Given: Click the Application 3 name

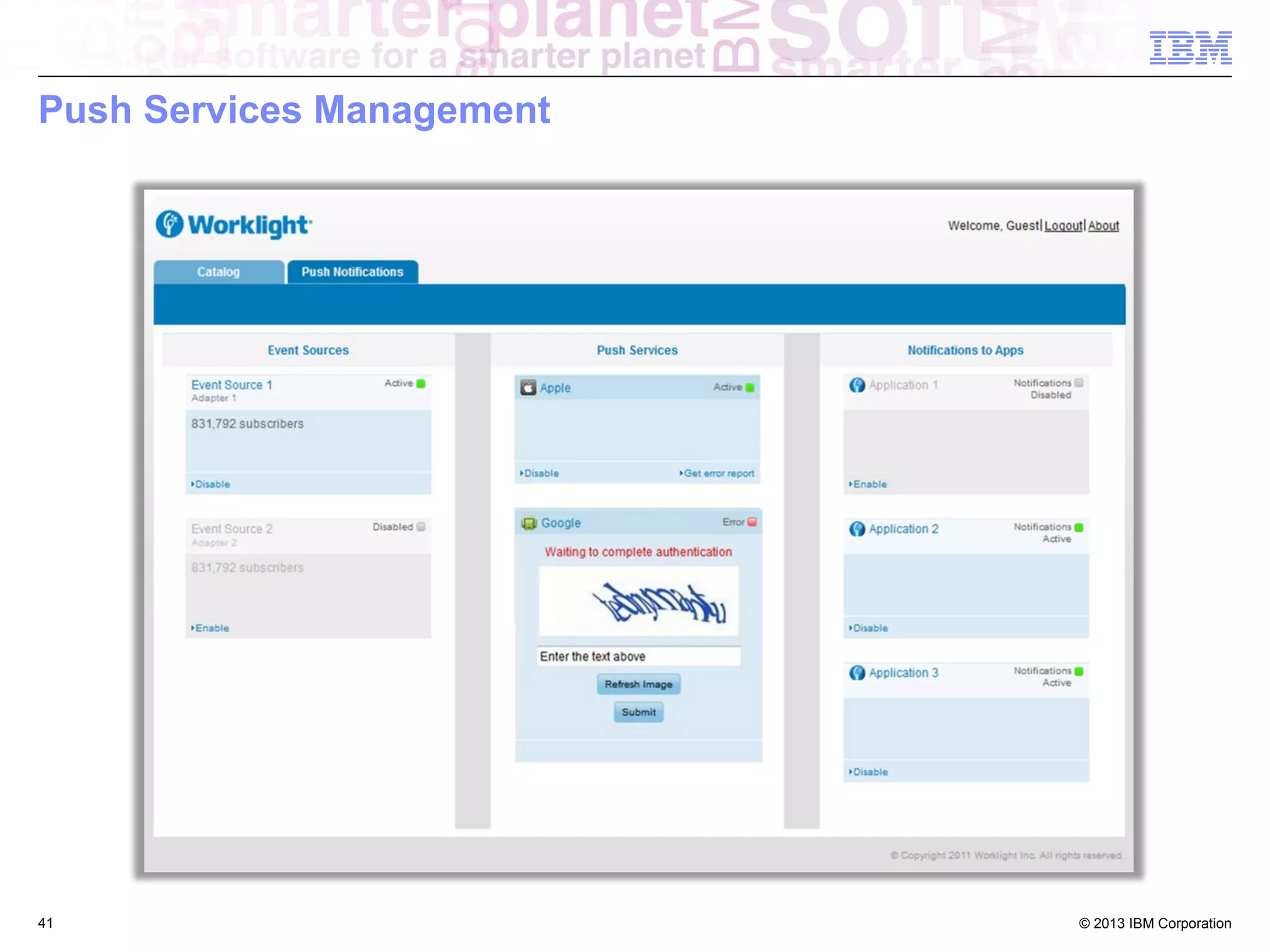Looking at the screenshot, I should point(904,672).
